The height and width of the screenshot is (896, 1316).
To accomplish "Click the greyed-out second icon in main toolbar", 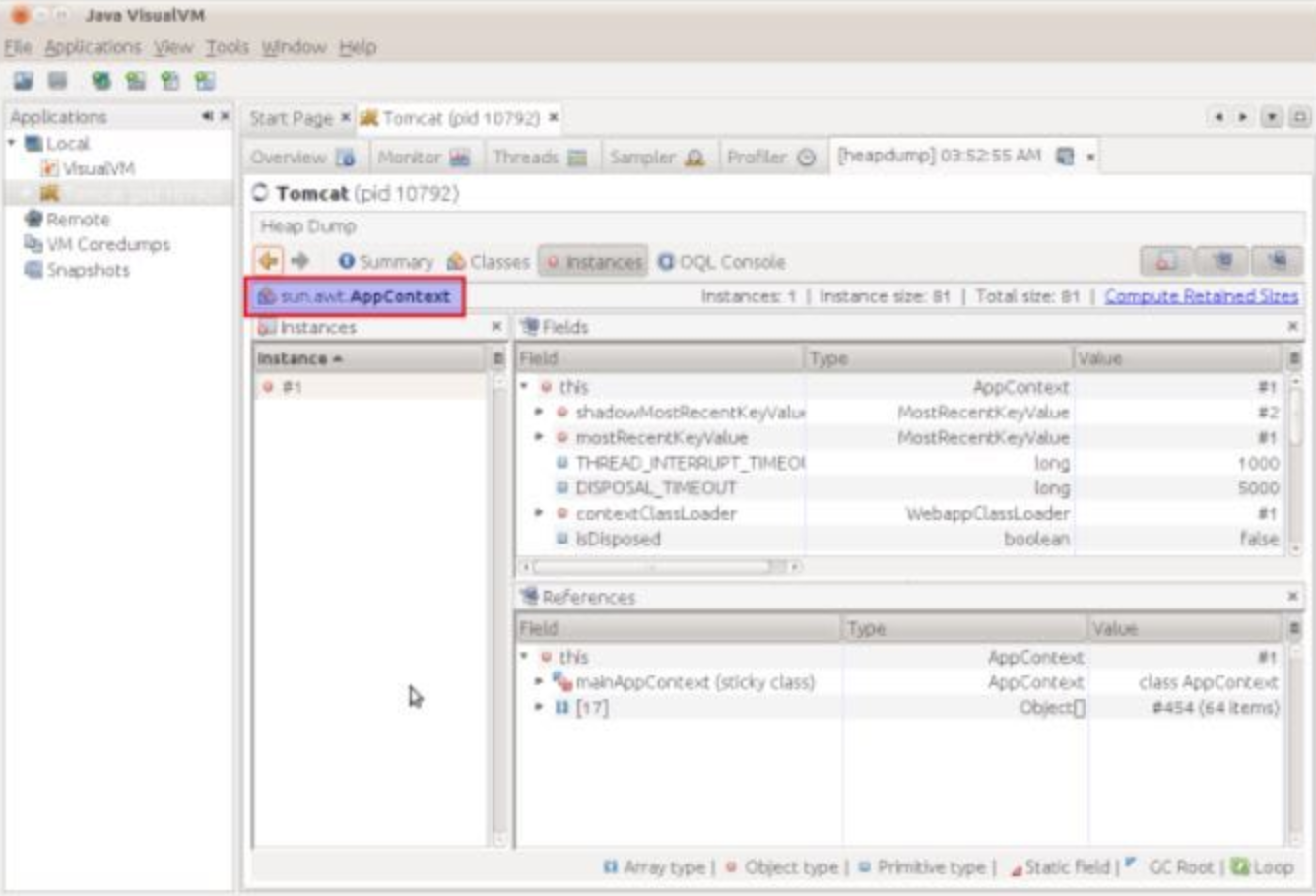I will click(58, 81).
